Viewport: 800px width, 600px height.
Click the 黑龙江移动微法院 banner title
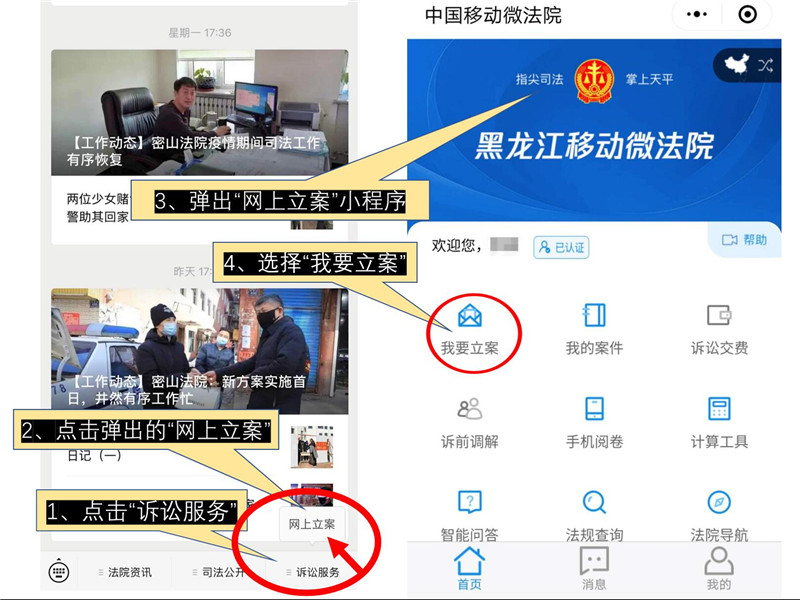click(x=594, y=146)
